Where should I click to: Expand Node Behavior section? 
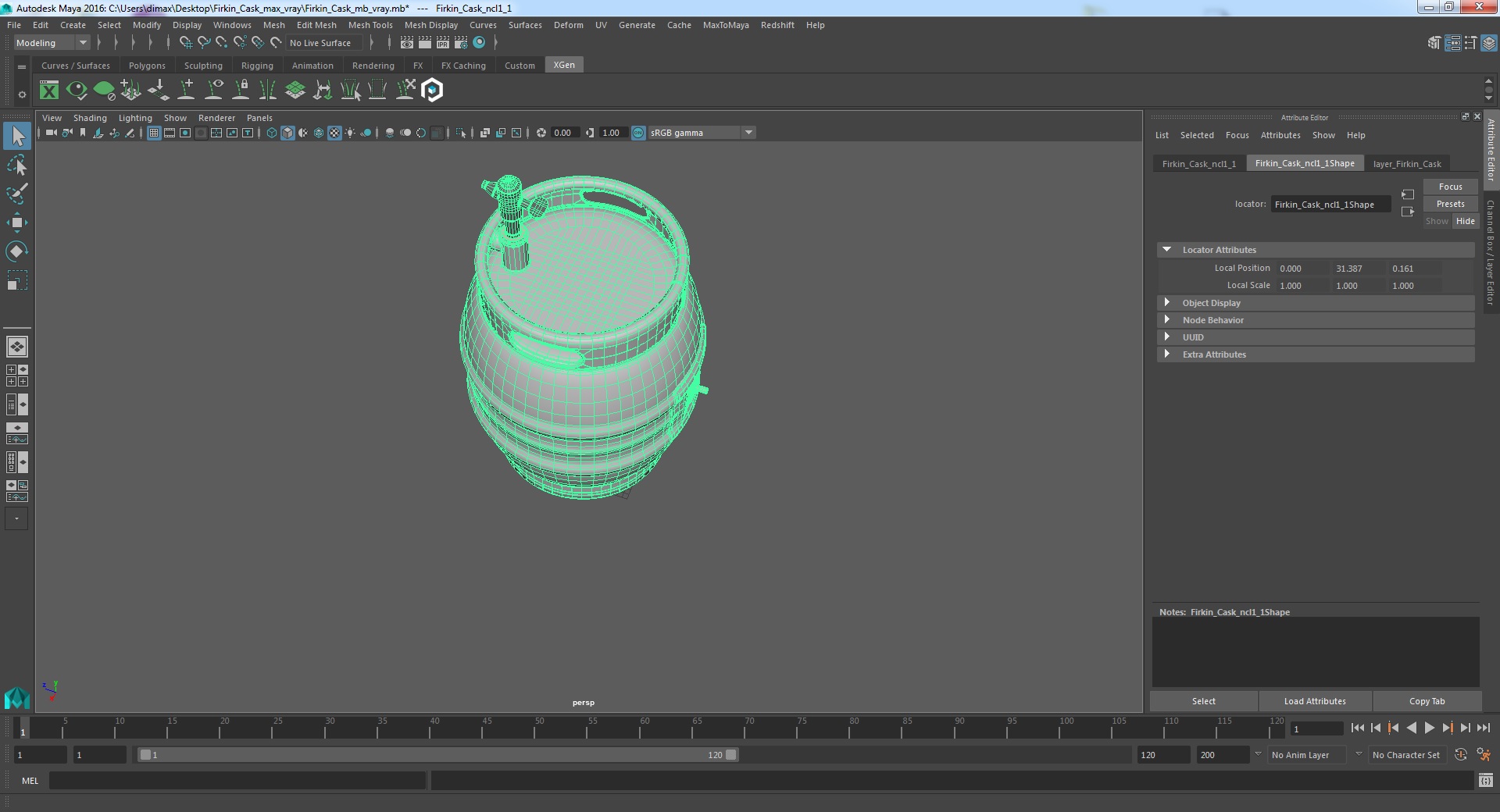coord(1166,320)
